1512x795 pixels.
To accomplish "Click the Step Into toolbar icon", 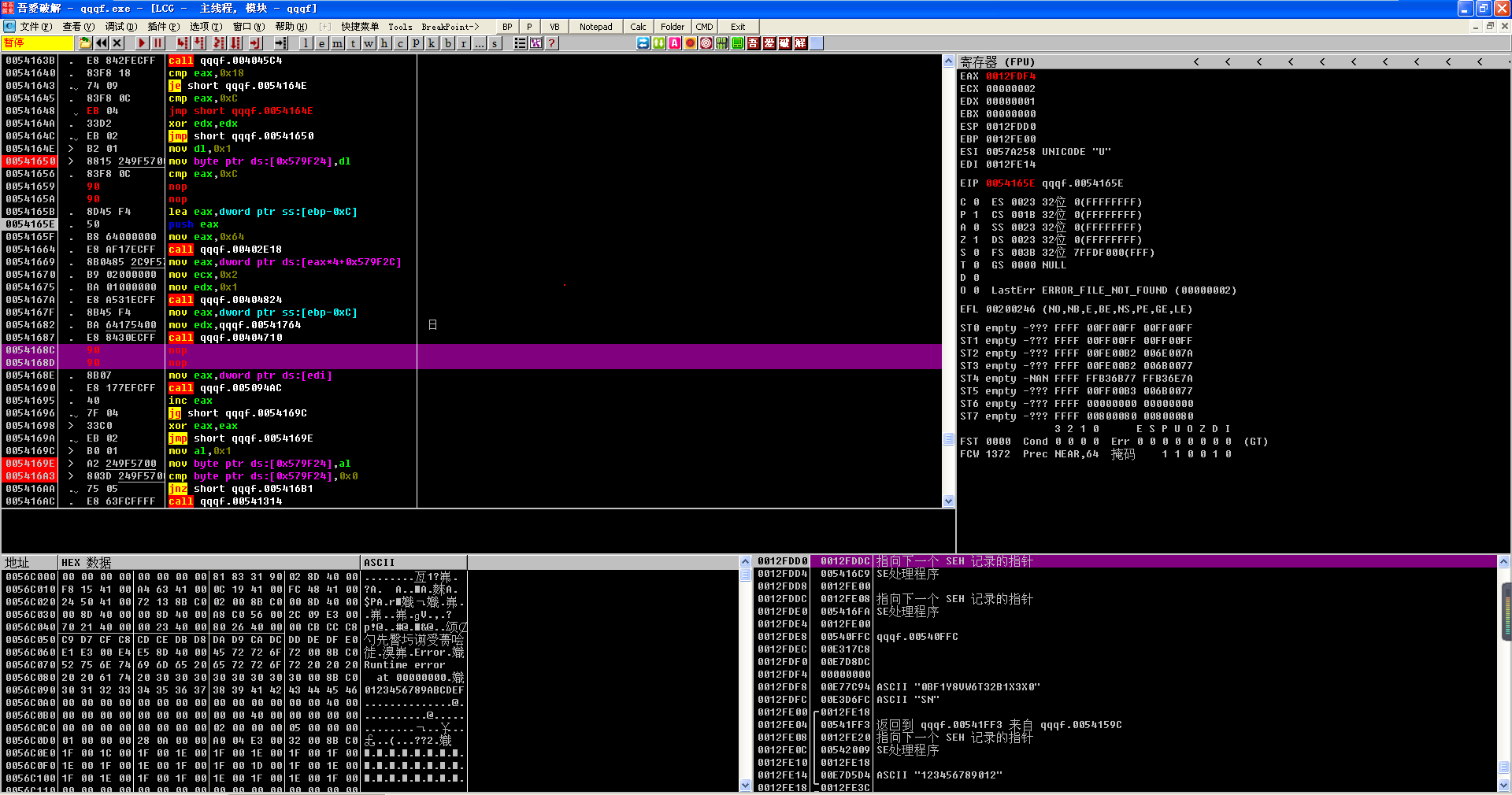I will tap(183, 43).
